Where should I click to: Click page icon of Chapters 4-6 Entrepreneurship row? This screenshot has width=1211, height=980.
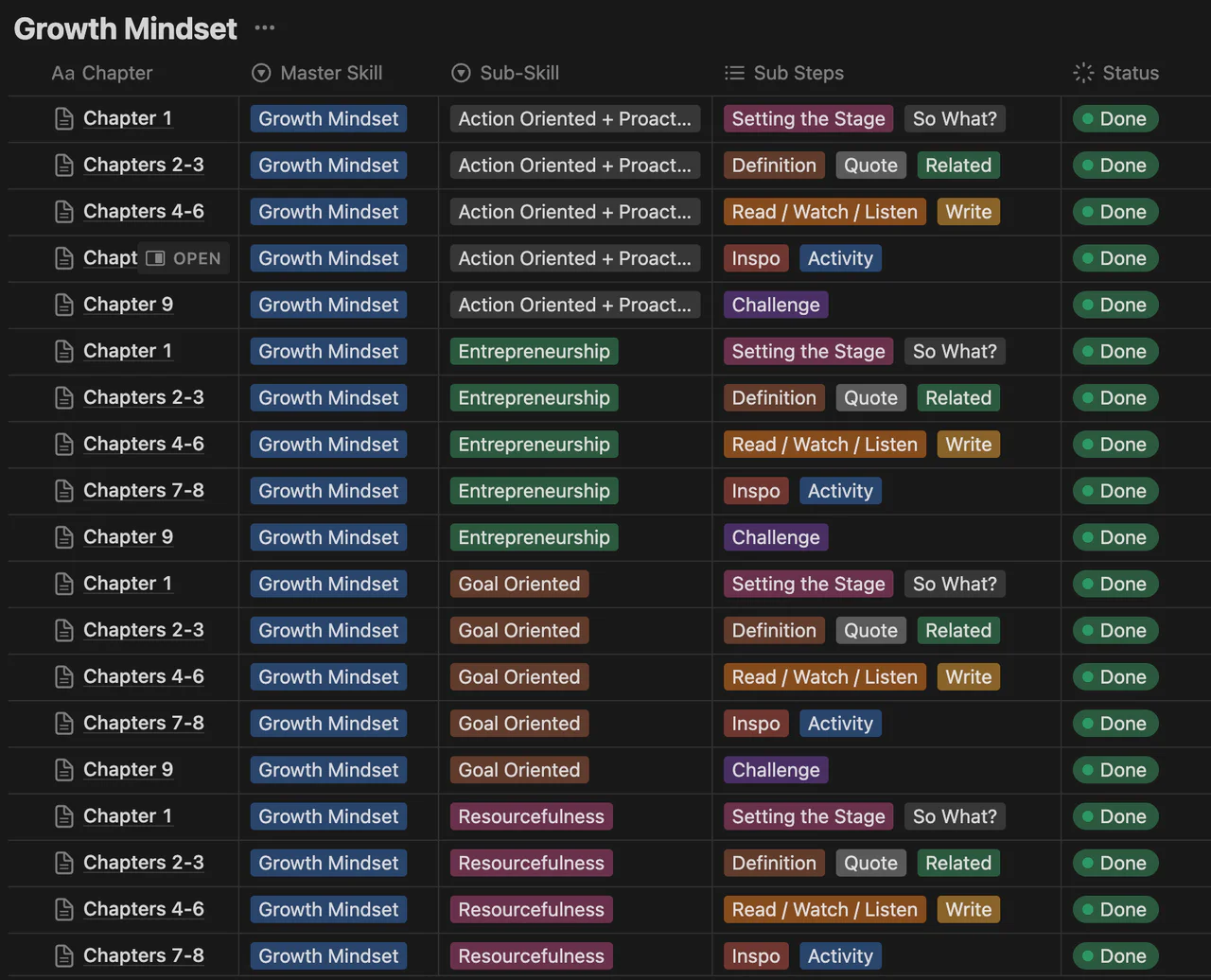(63, 444)
